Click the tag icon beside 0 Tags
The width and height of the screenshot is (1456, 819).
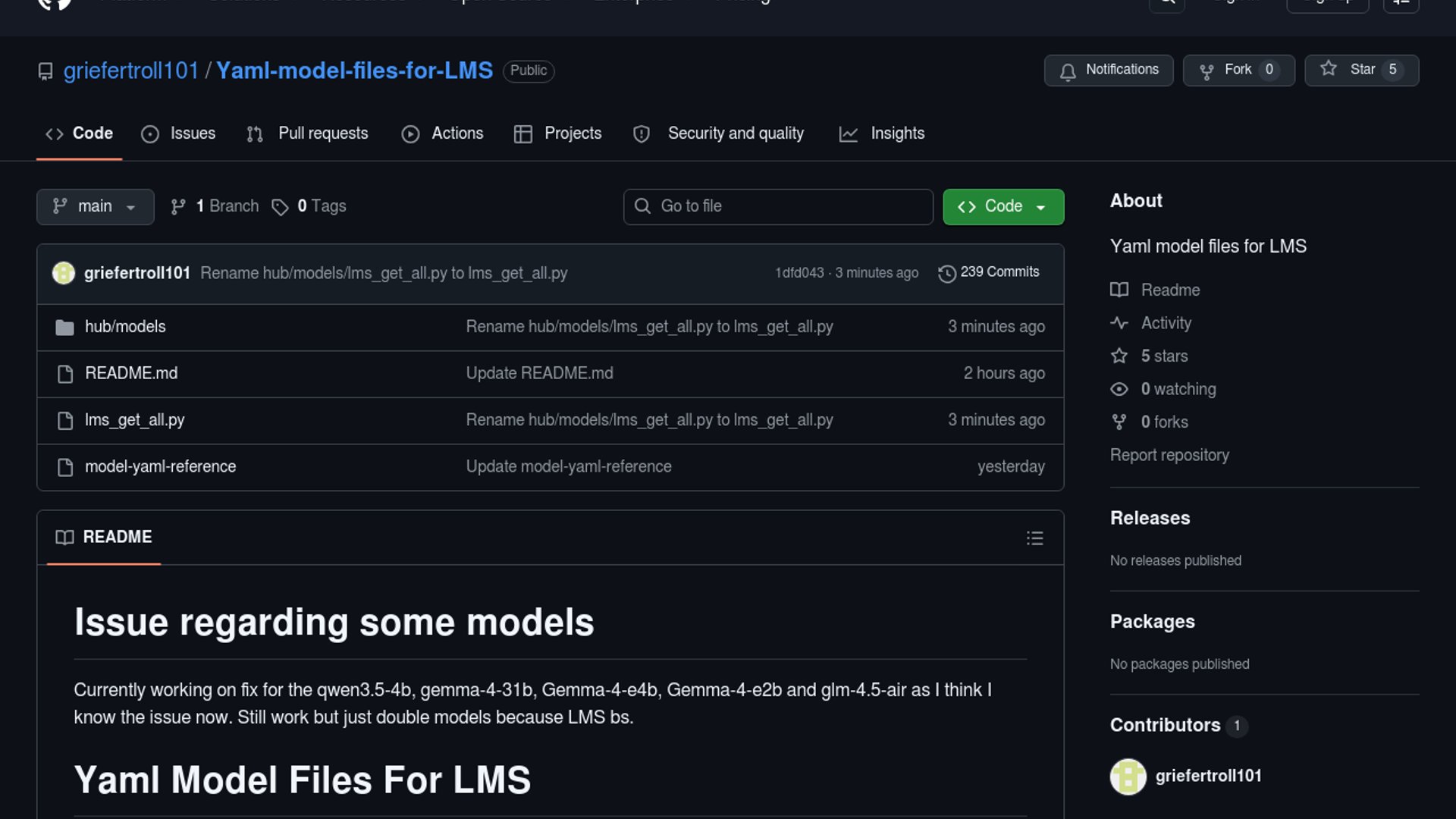tap(280, 207)
